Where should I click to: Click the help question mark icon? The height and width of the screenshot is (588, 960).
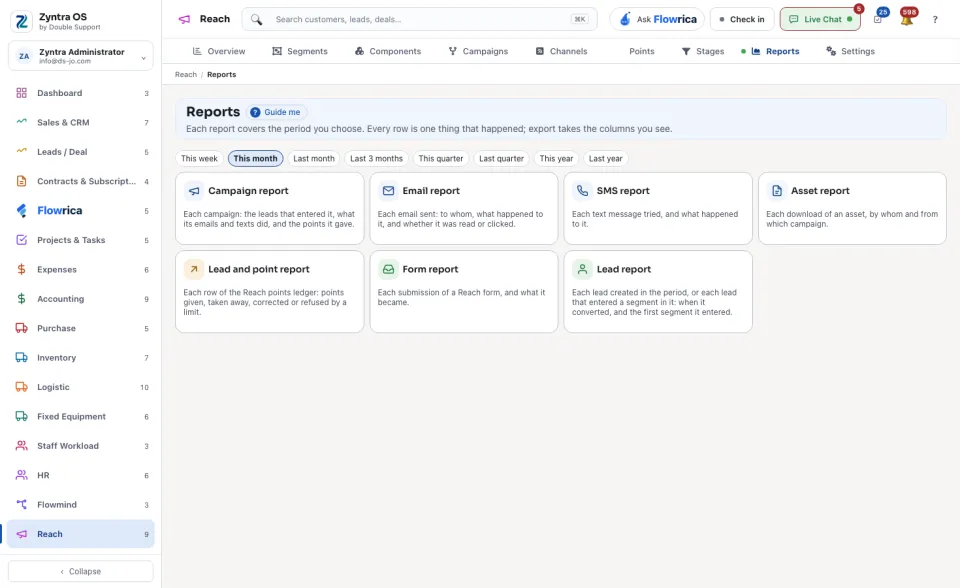point(935,20)
